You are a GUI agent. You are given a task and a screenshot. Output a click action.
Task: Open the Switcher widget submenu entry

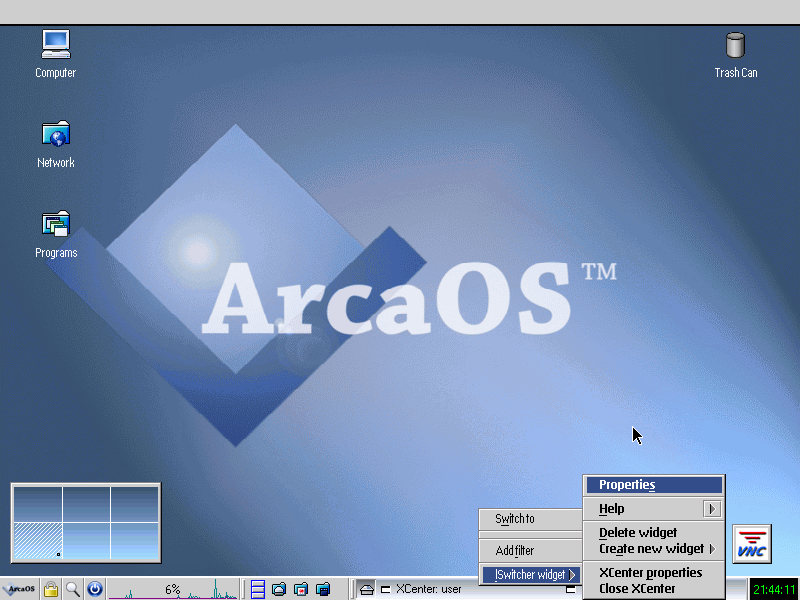pos(531,575)
